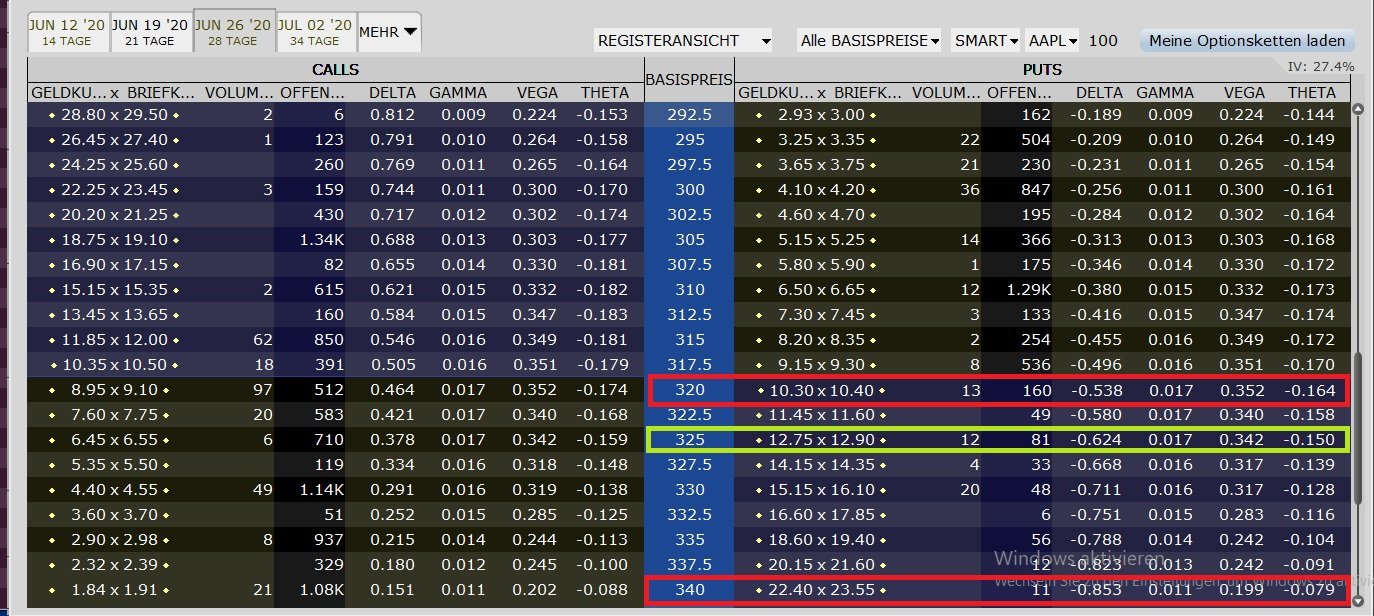Change the SMART exchange dropdown
This screenshot has height=616, width=1374.
(x=986, y=41)
